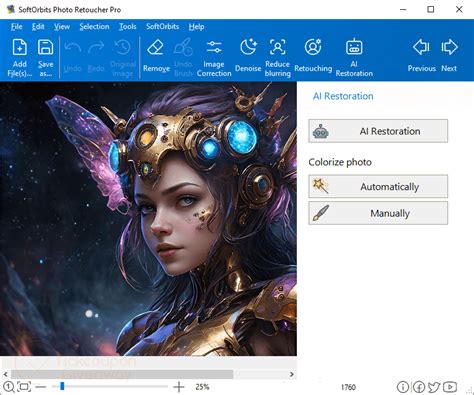Click the zoom slider handle
This screenshot has height=395, width=474.
(x=62, y=386)
